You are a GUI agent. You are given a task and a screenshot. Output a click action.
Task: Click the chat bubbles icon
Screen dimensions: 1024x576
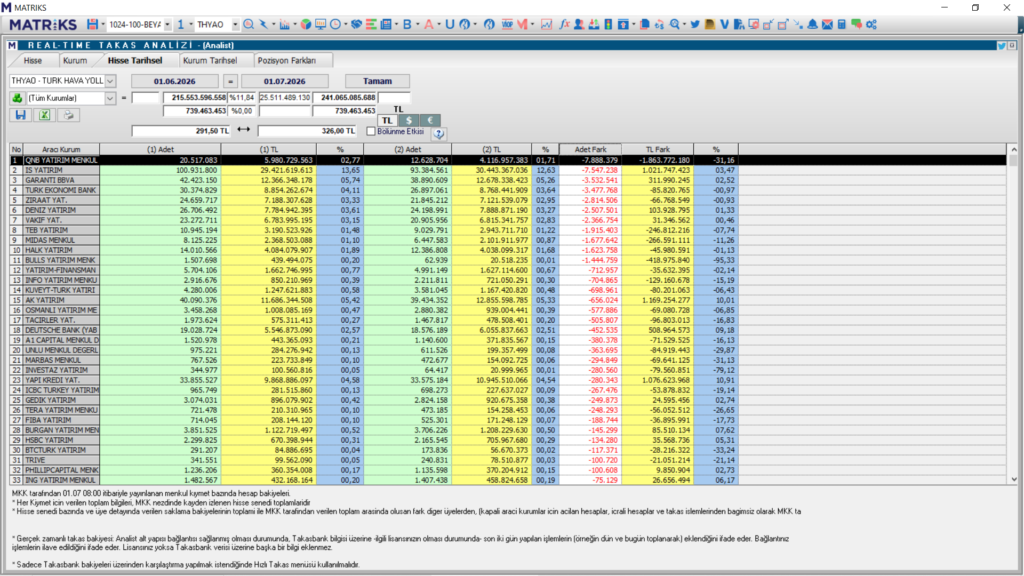pyautogui.click(x=856, y=24)
